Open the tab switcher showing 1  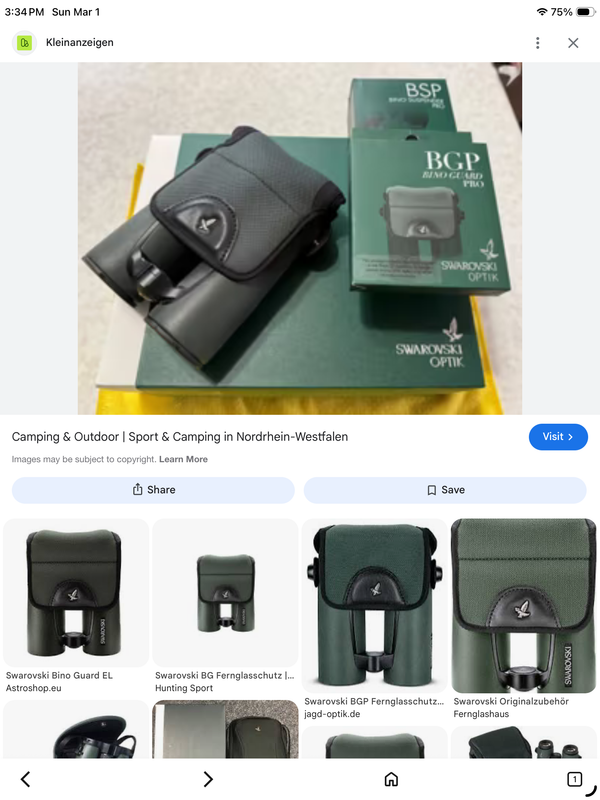click(x=574, y=779)
